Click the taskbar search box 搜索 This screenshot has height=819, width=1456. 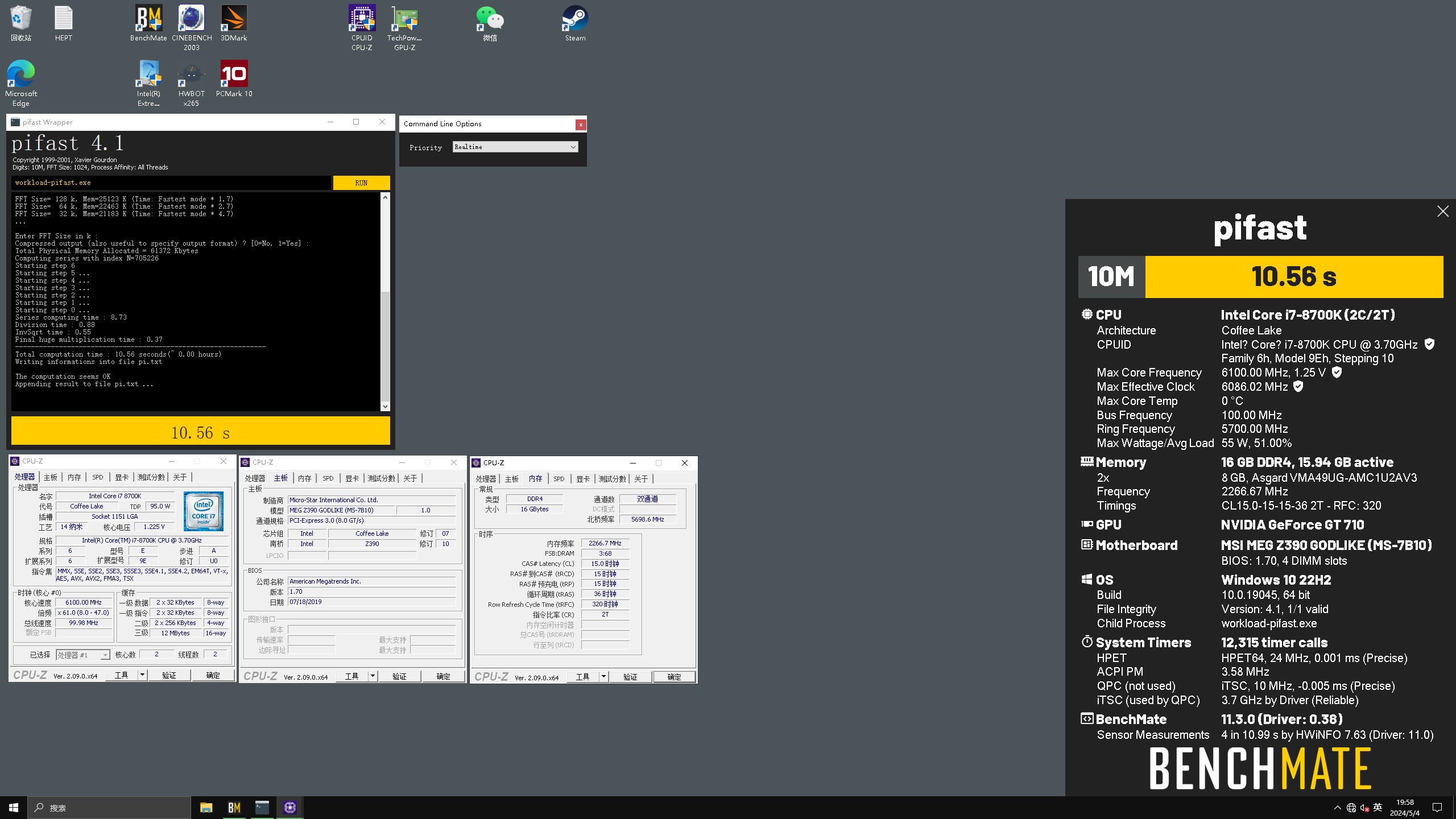click(109, 808)
